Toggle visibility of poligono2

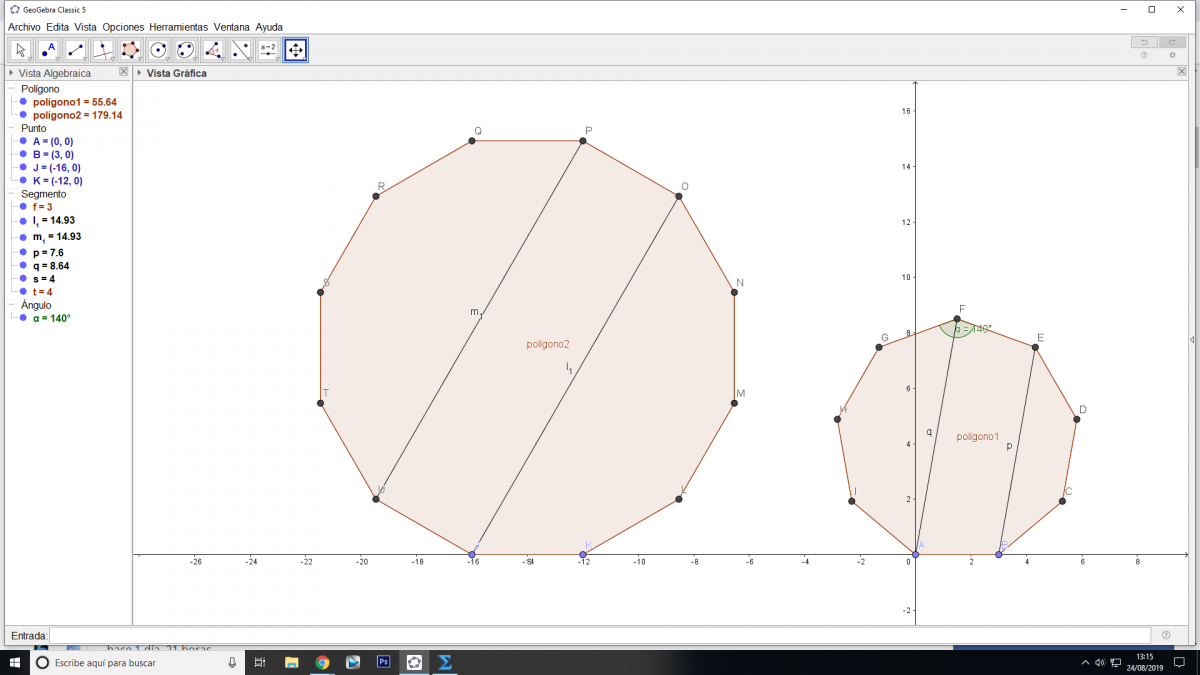coord(23,115)
